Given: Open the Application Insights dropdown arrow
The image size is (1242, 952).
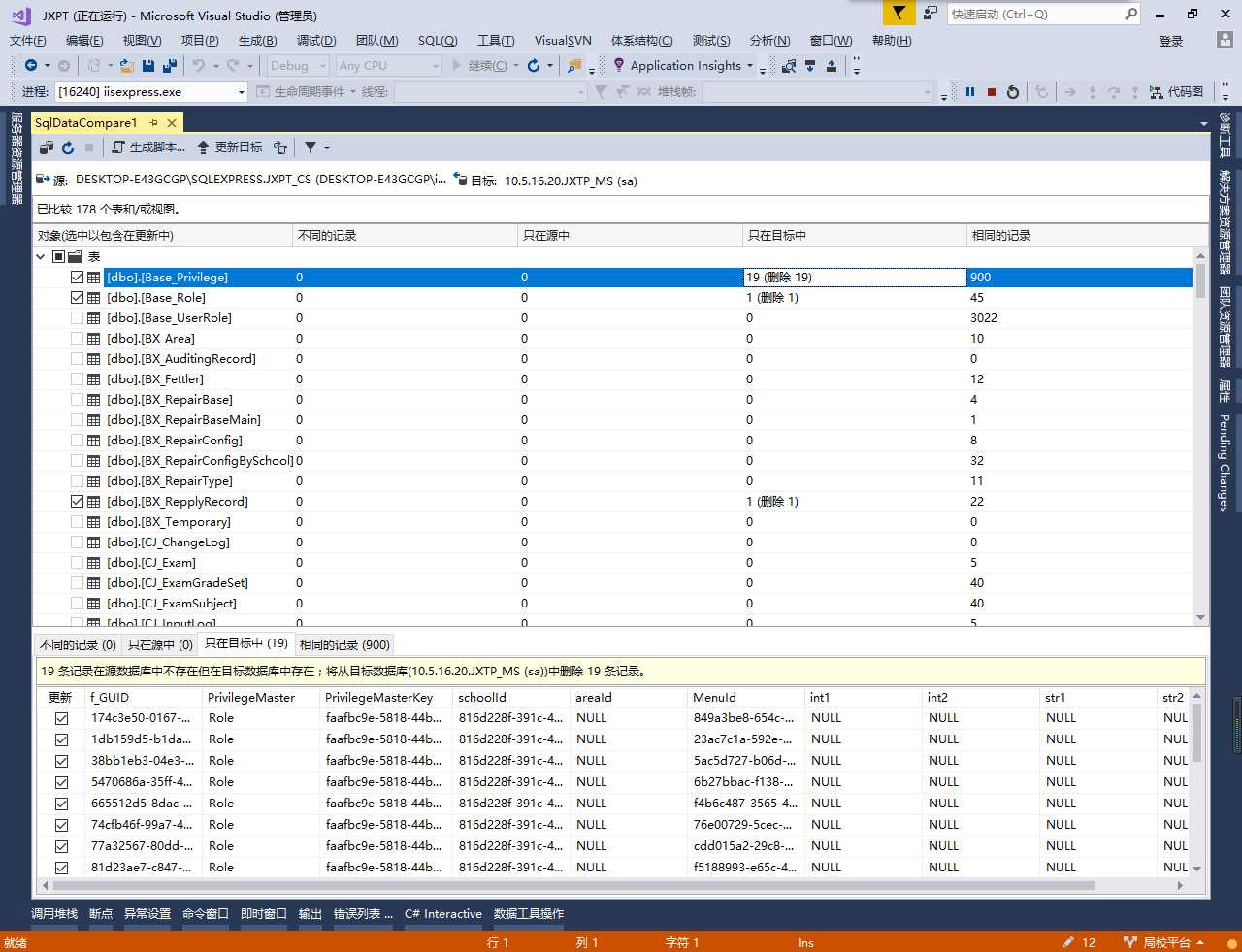Looking at the screenshot, I should point(750,66).
